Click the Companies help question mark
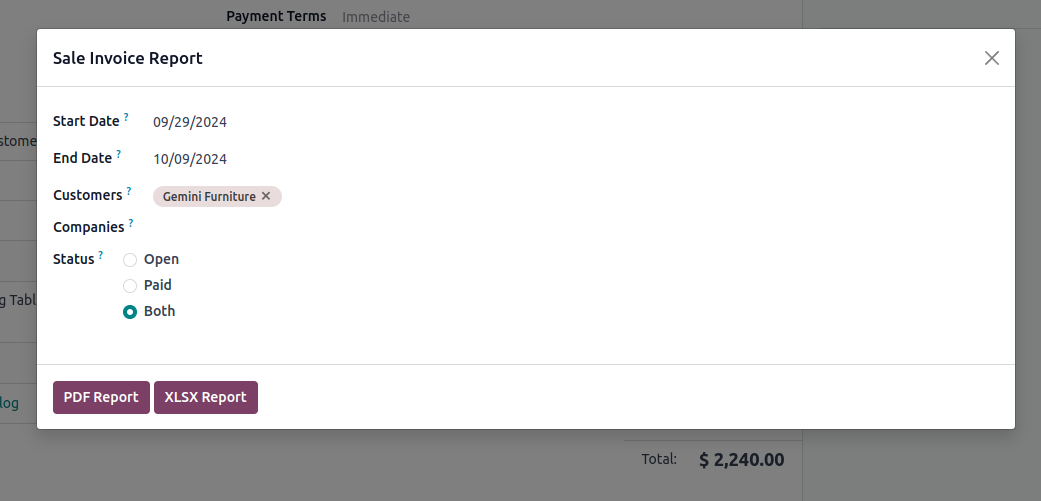The image size is (1041, 501). [131, 223]
